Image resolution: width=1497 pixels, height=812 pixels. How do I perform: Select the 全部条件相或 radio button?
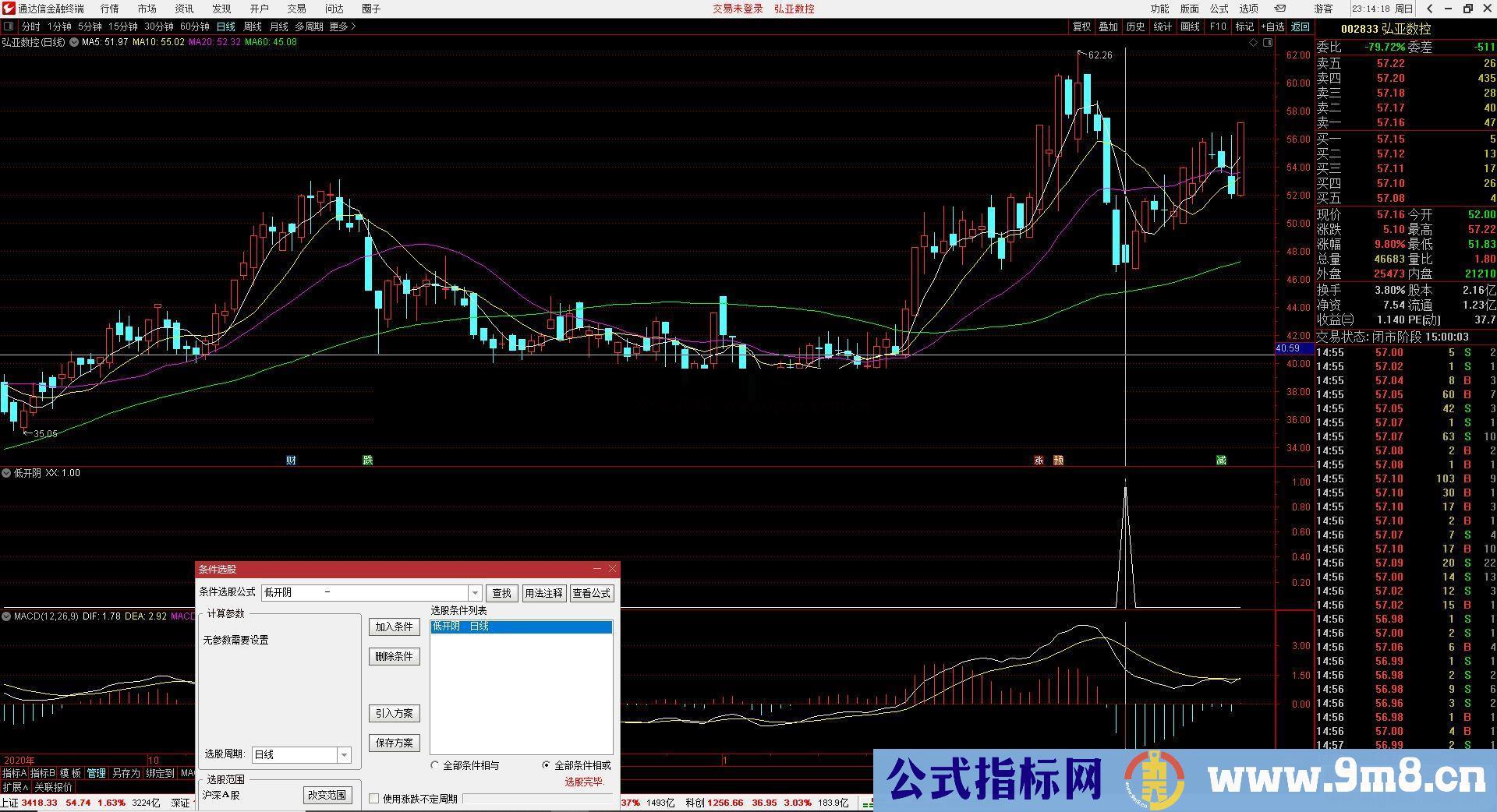point(547,765)
